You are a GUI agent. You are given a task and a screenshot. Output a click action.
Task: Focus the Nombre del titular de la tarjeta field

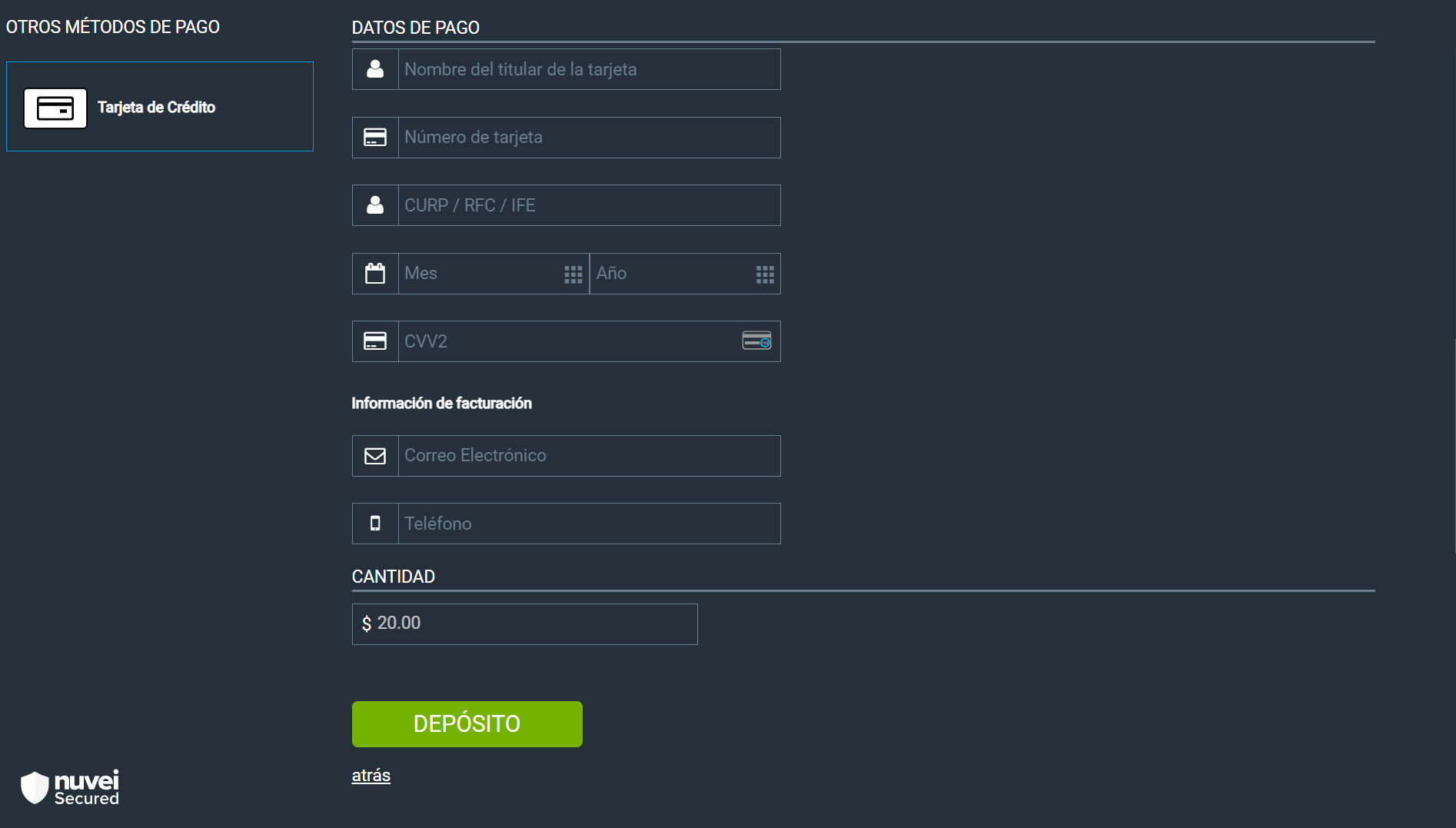coord(589,69)
